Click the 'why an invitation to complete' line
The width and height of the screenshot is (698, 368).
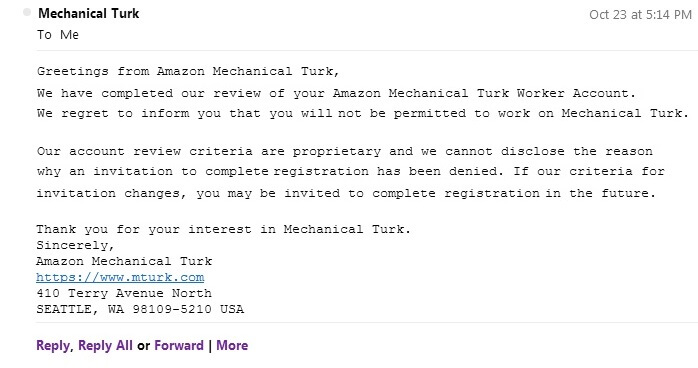click(x=350, y=171)
